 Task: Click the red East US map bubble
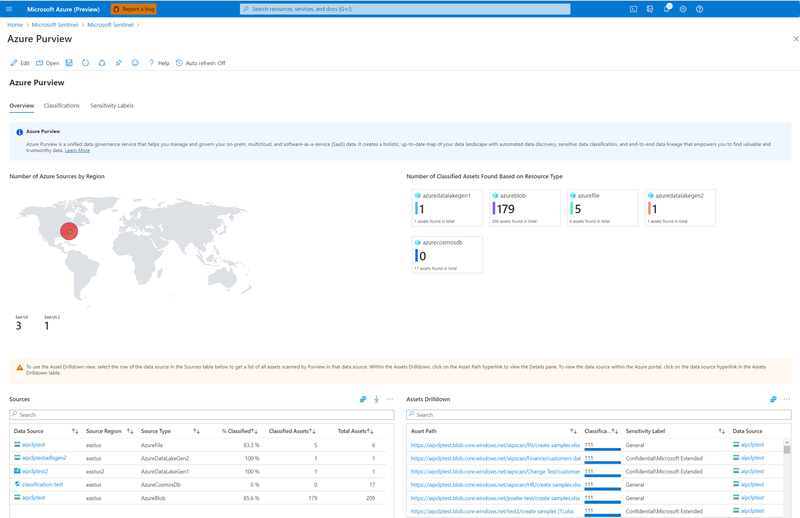pos(69,231)
